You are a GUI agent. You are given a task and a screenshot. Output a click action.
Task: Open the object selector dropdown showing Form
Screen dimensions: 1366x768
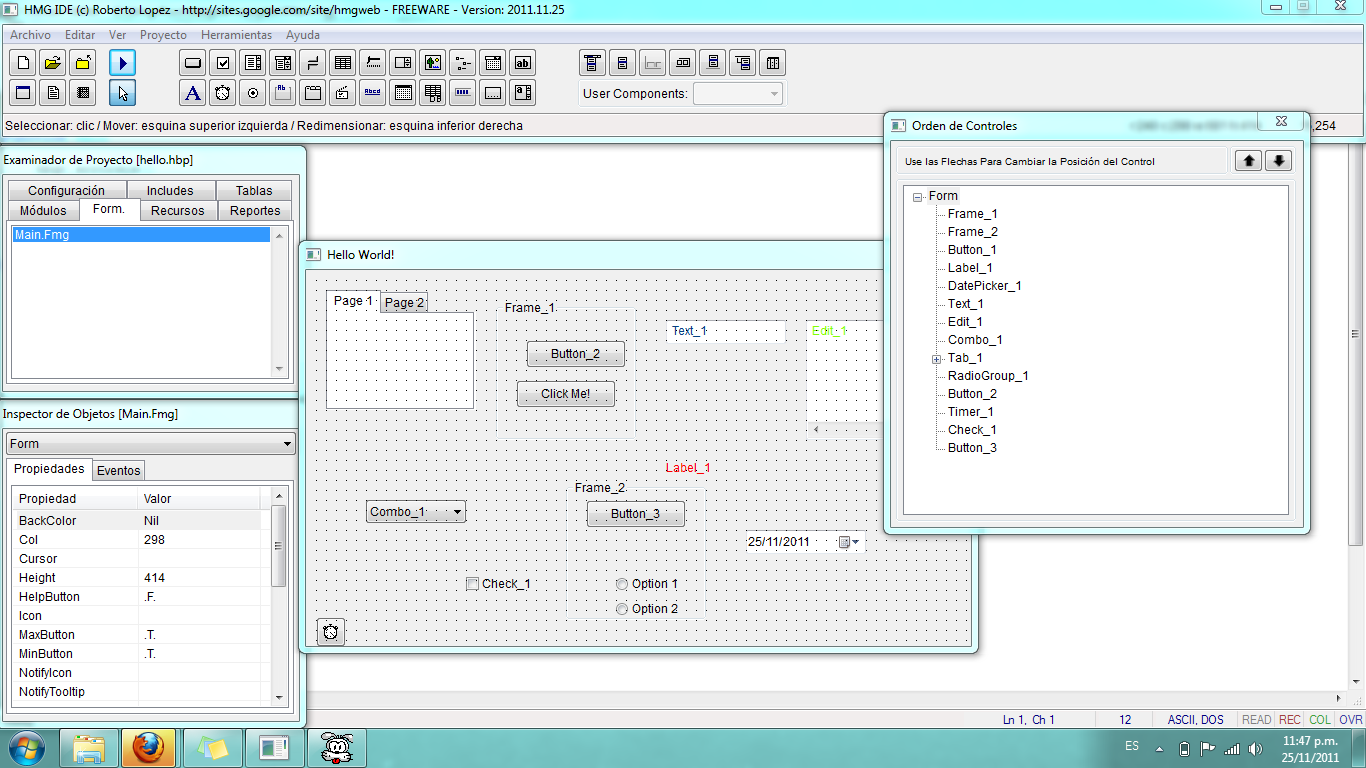[x=289, y=443]
